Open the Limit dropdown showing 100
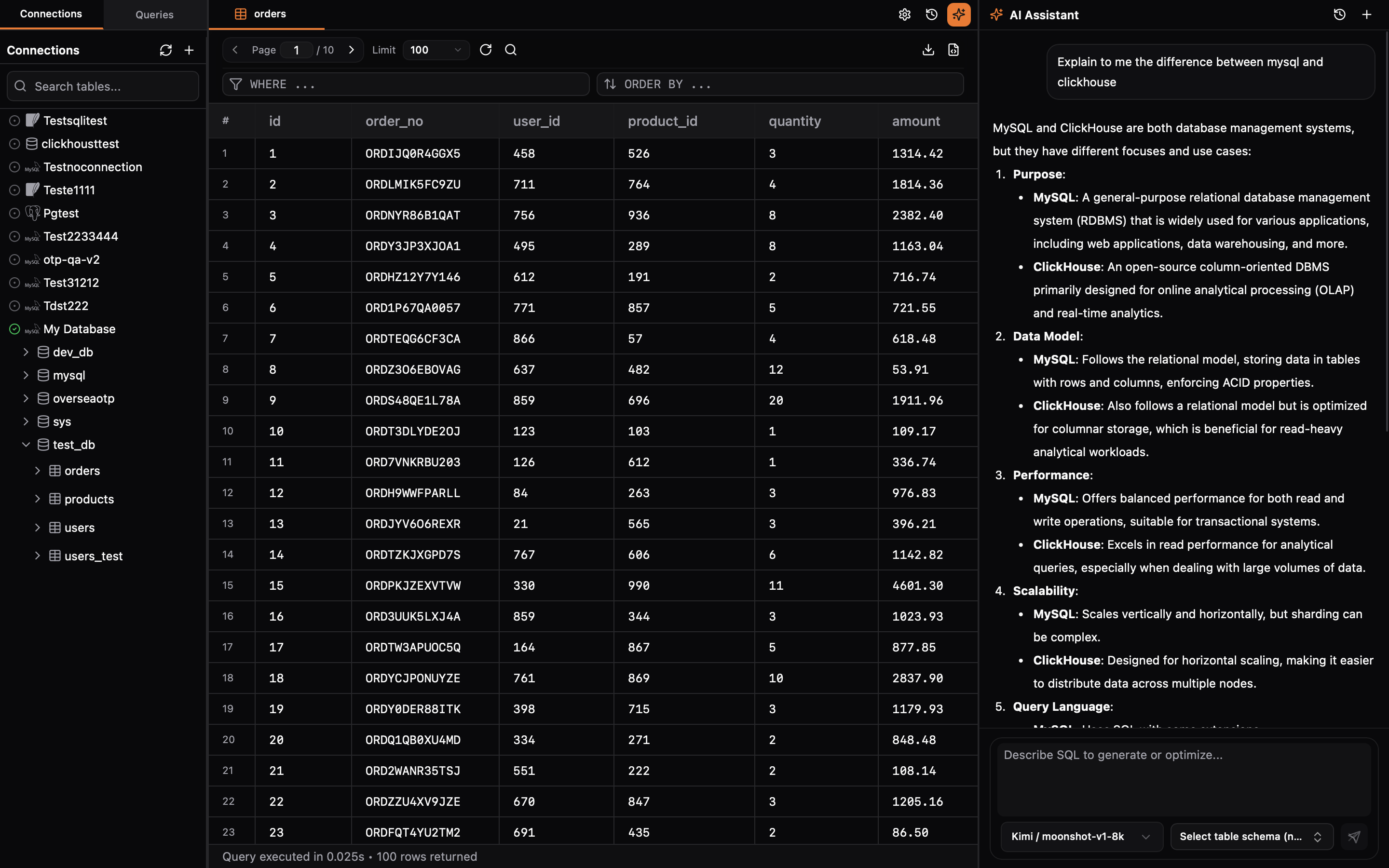 [435, 50]
